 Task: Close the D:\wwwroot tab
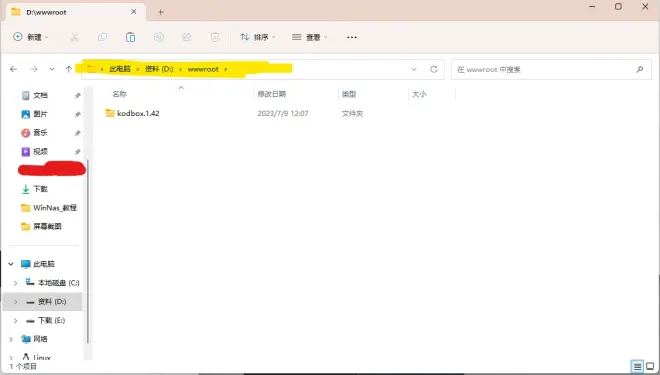pyautogui.click(x=133, y=12)
